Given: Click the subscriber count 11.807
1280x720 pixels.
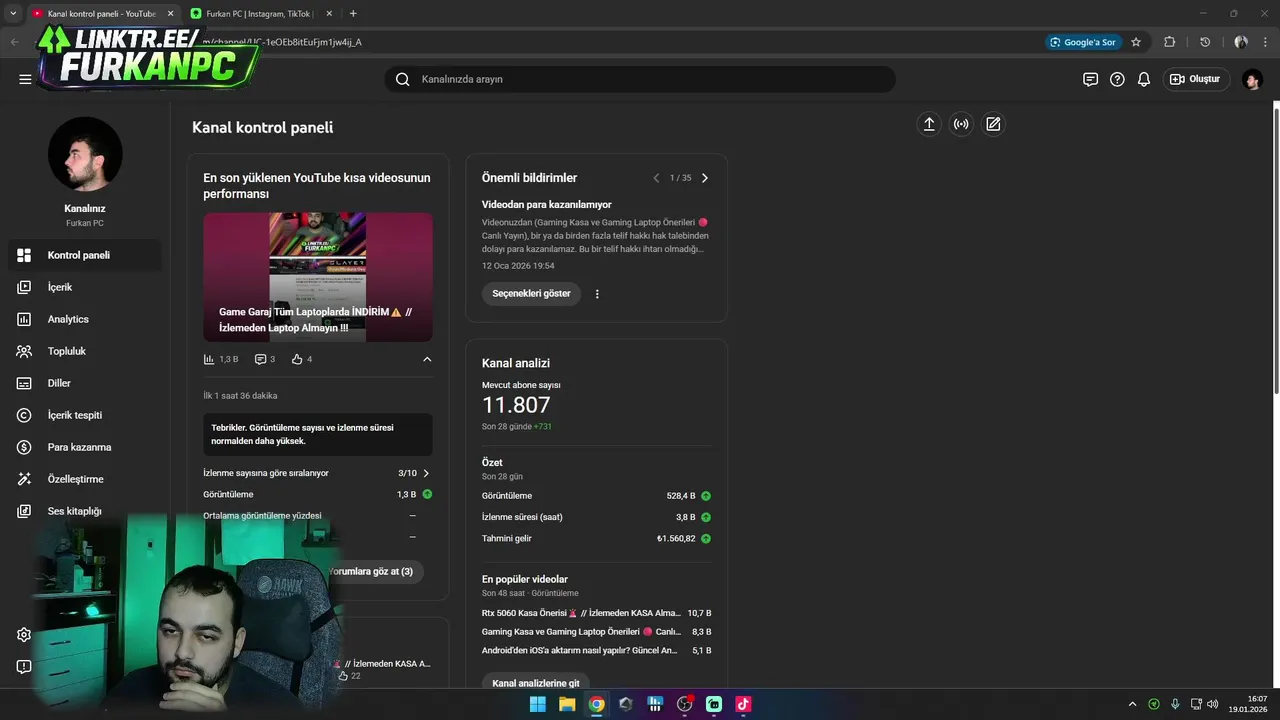Looking at the screenshot, I should (x=516, y=405).
